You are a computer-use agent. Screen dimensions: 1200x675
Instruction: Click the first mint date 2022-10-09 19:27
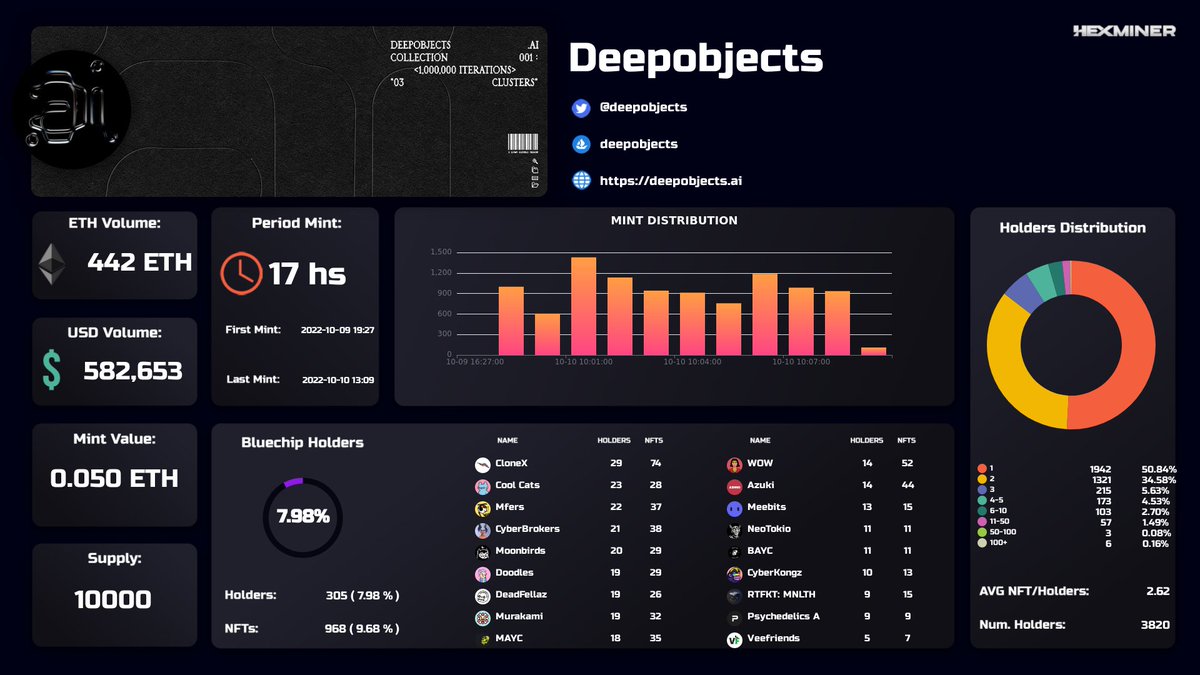(337, 330)
